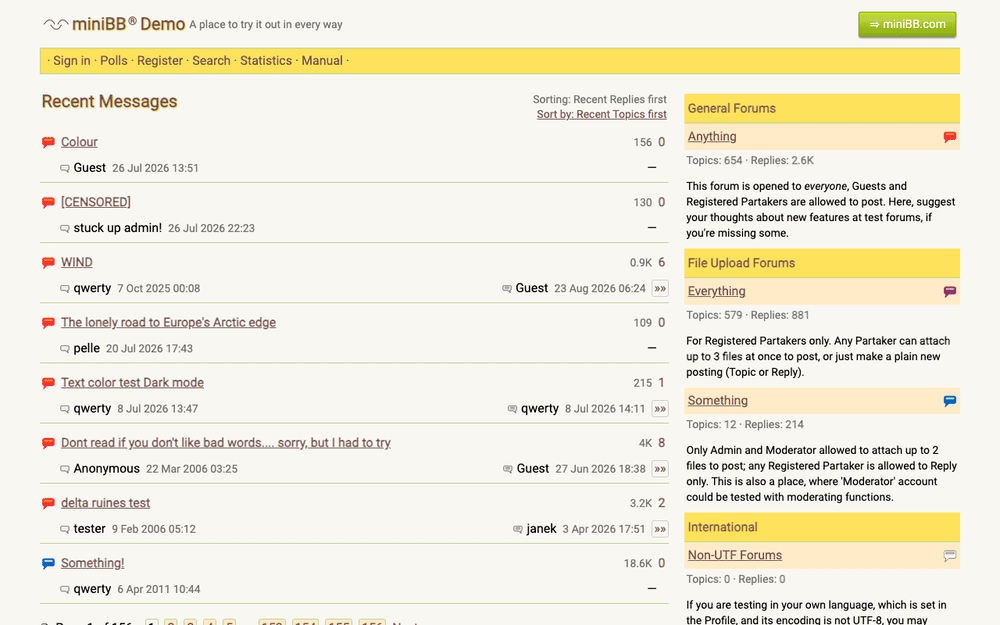Click the topic icon beside delta ruines test
The height and width of the screenshot is (625, 1000).
coord(48,503)
